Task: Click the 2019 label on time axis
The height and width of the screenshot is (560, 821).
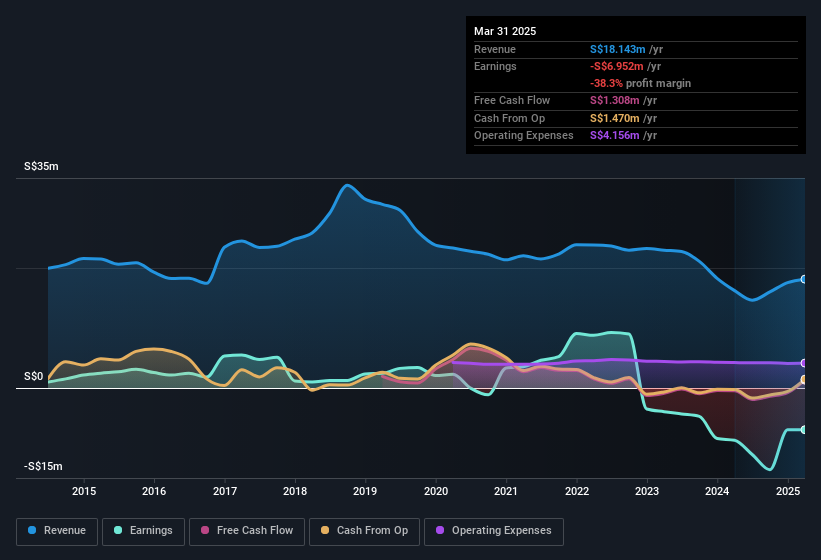Action: [365, 491]
